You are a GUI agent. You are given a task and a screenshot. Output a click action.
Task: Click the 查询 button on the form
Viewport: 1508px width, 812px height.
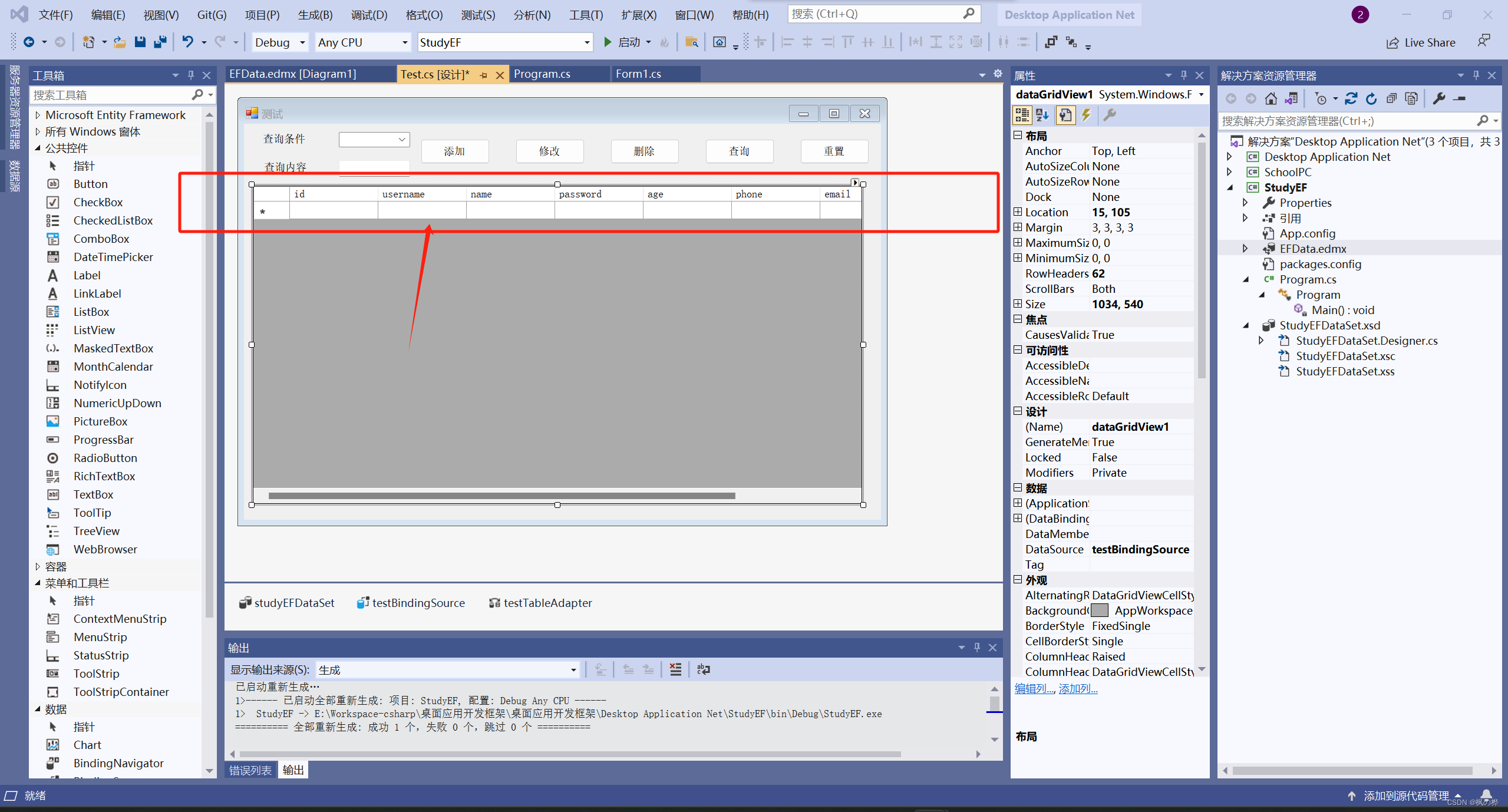739,151
